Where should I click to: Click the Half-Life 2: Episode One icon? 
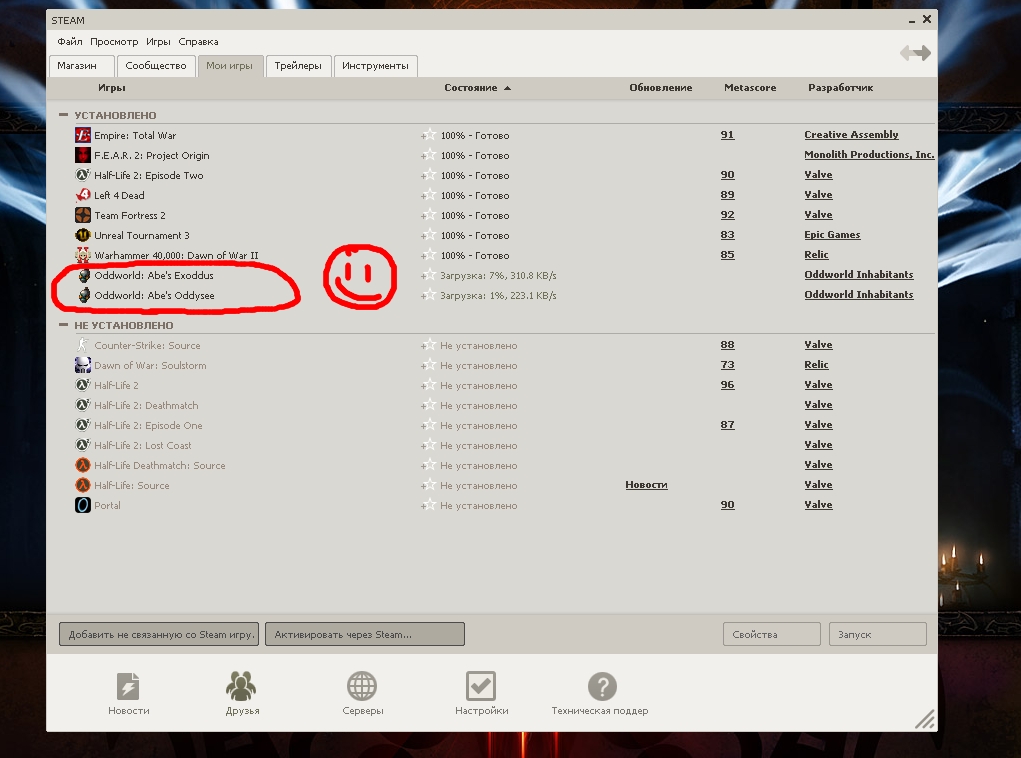click(83, 425)
